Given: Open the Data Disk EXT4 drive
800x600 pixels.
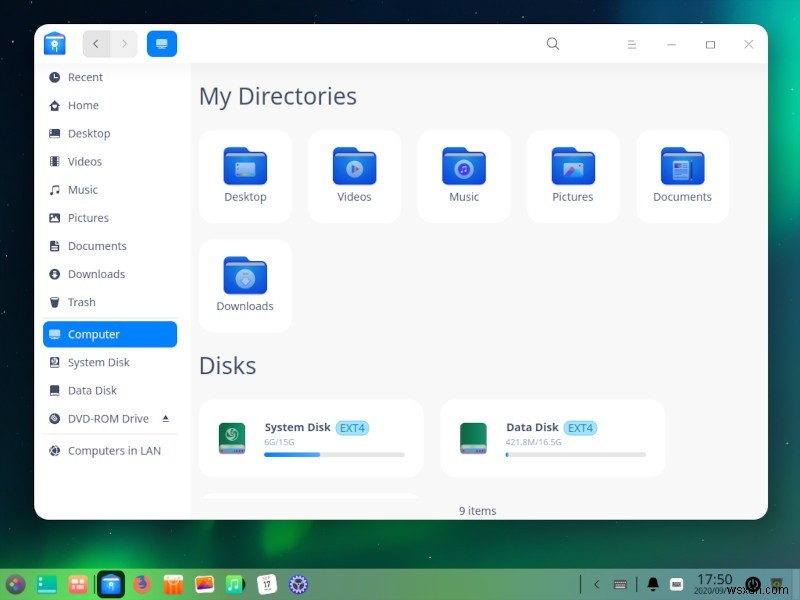Looking at the screenshot, I should pyautogui.click(x=553, y=438).
